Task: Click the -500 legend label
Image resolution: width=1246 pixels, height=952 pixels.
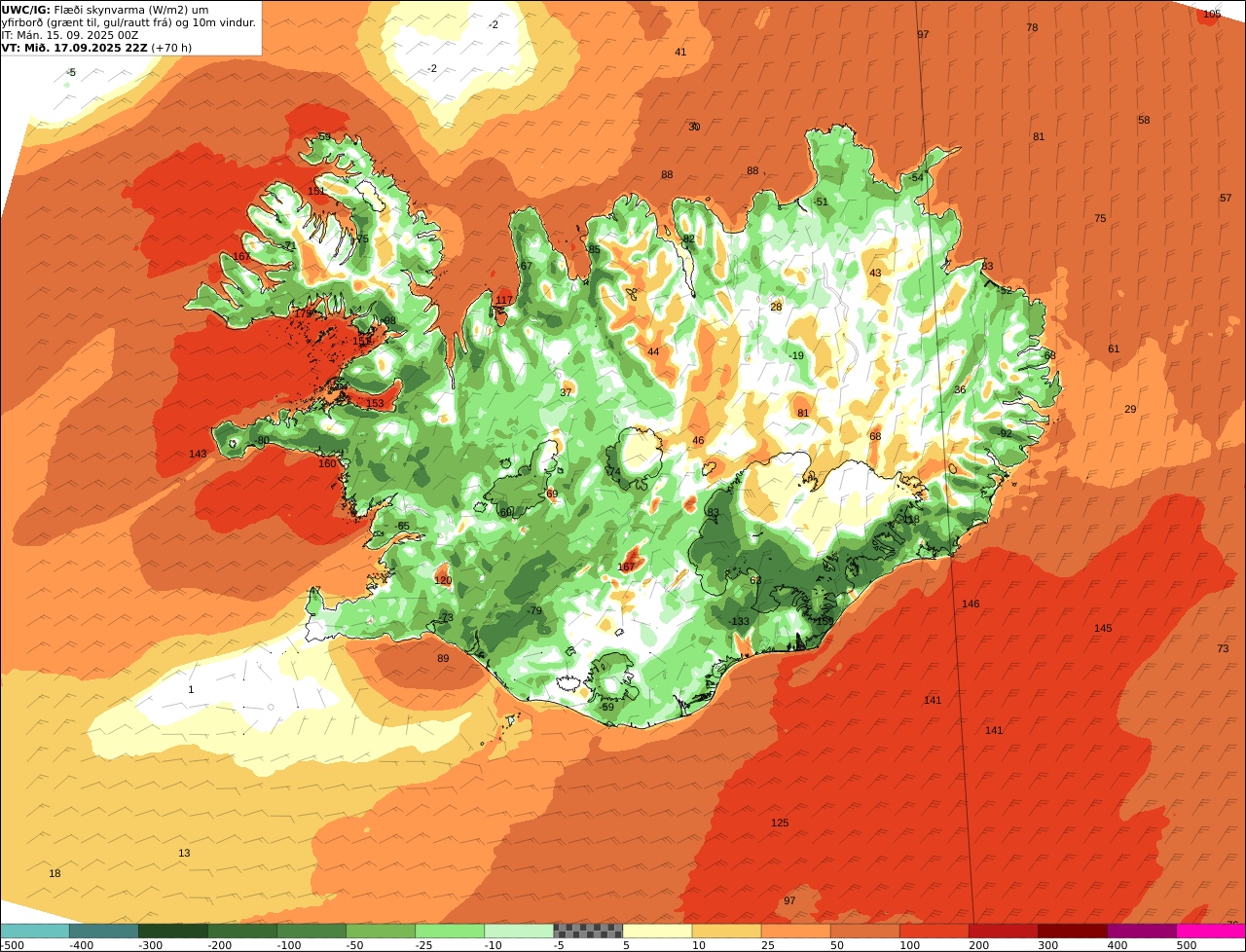Action: pyautogui.click(x=13, y=945)
